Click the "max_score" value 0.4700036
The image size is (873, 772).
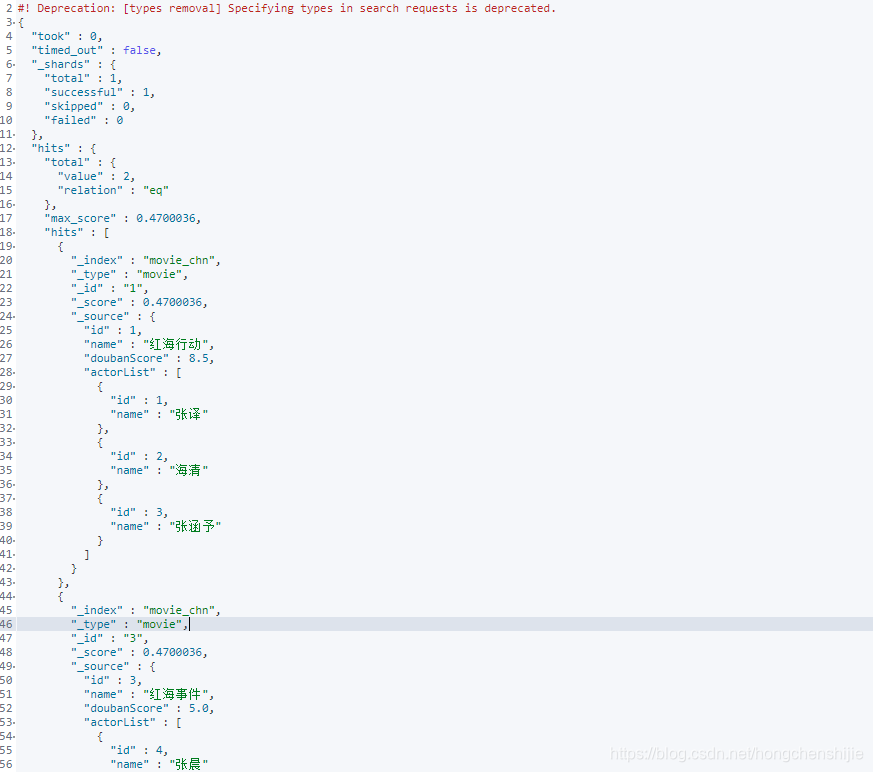166,218
